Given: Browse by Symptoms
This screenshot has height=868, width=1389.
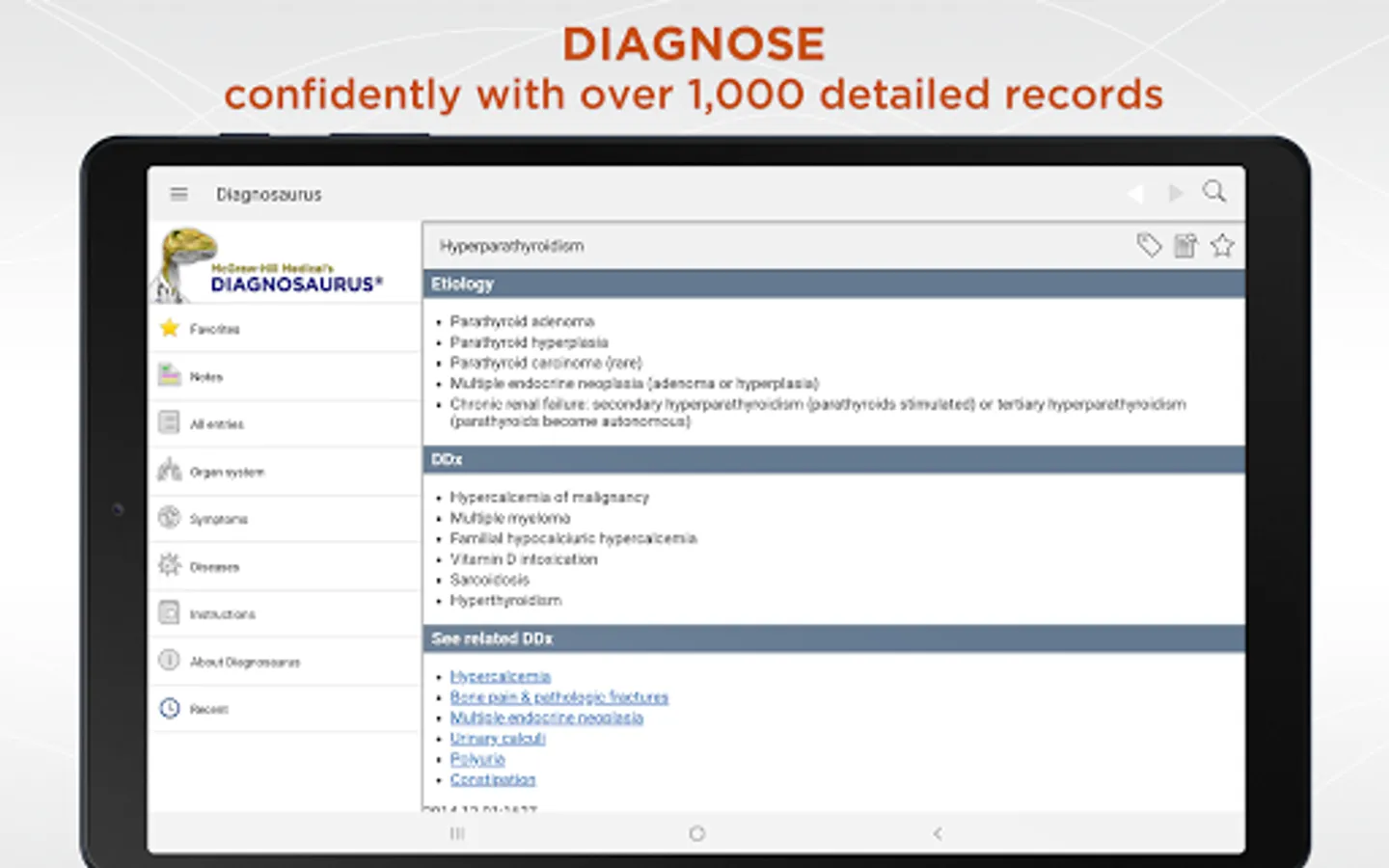Looking at the screenshot, I should click(x=286, y=519).
